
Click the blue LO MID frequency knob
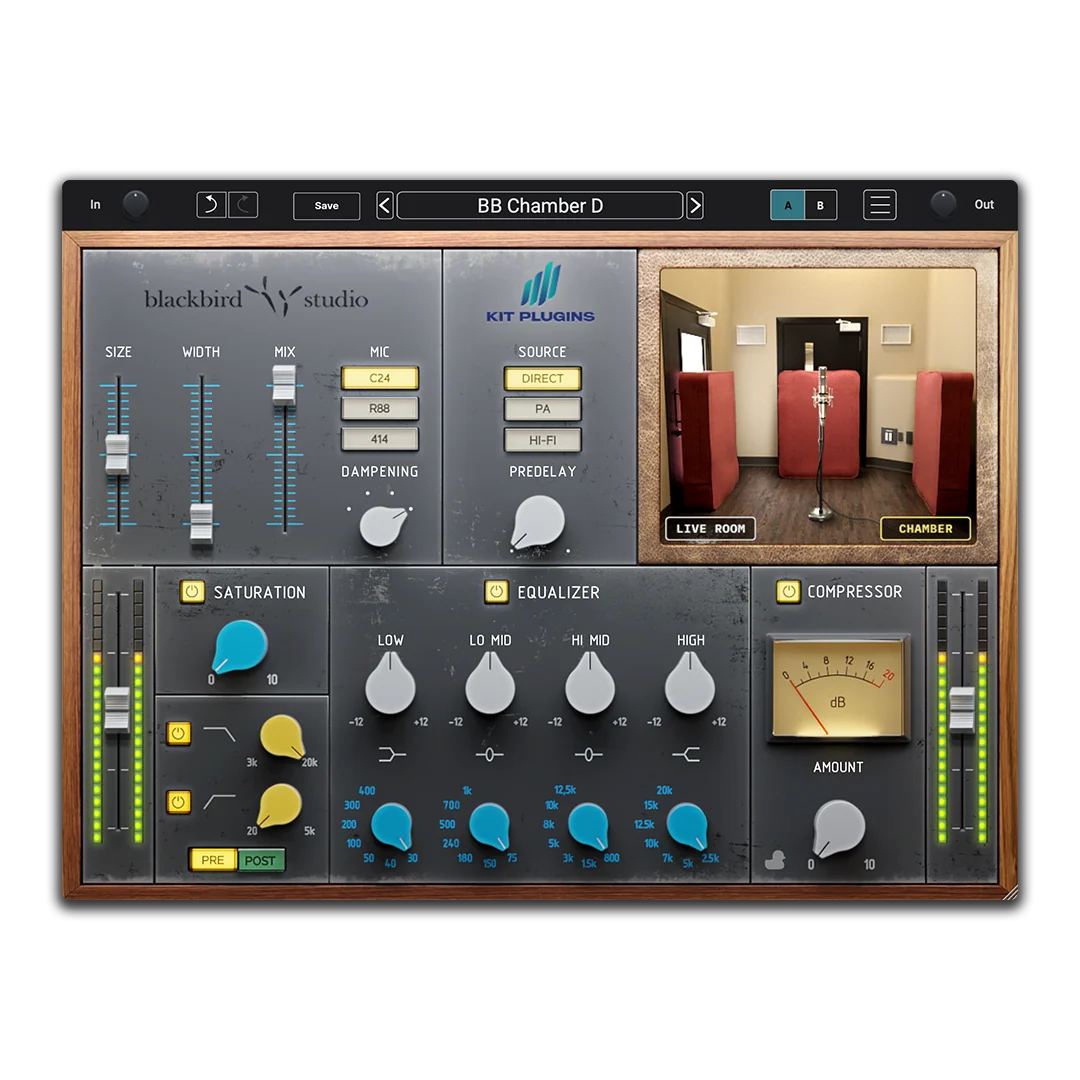point(490,825)
